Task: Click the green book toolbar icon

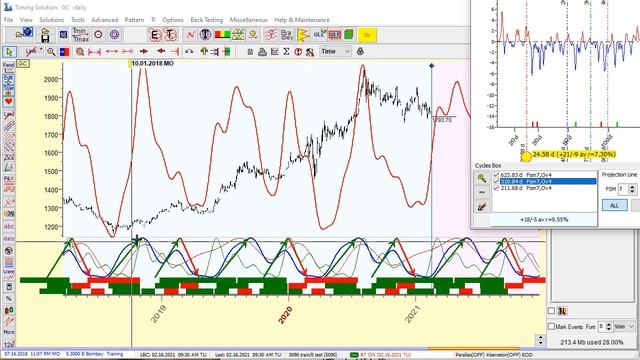Action: (349, 35)
